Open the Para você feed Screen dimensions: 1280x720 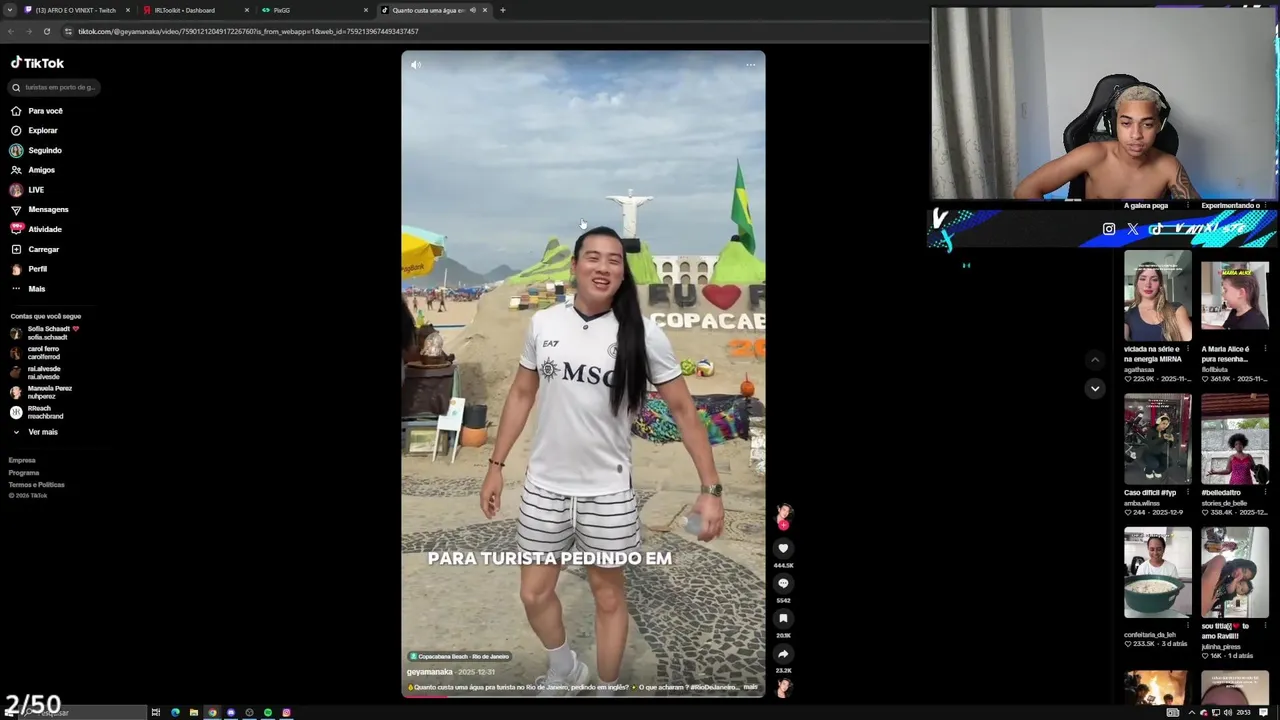click(37, 111)
